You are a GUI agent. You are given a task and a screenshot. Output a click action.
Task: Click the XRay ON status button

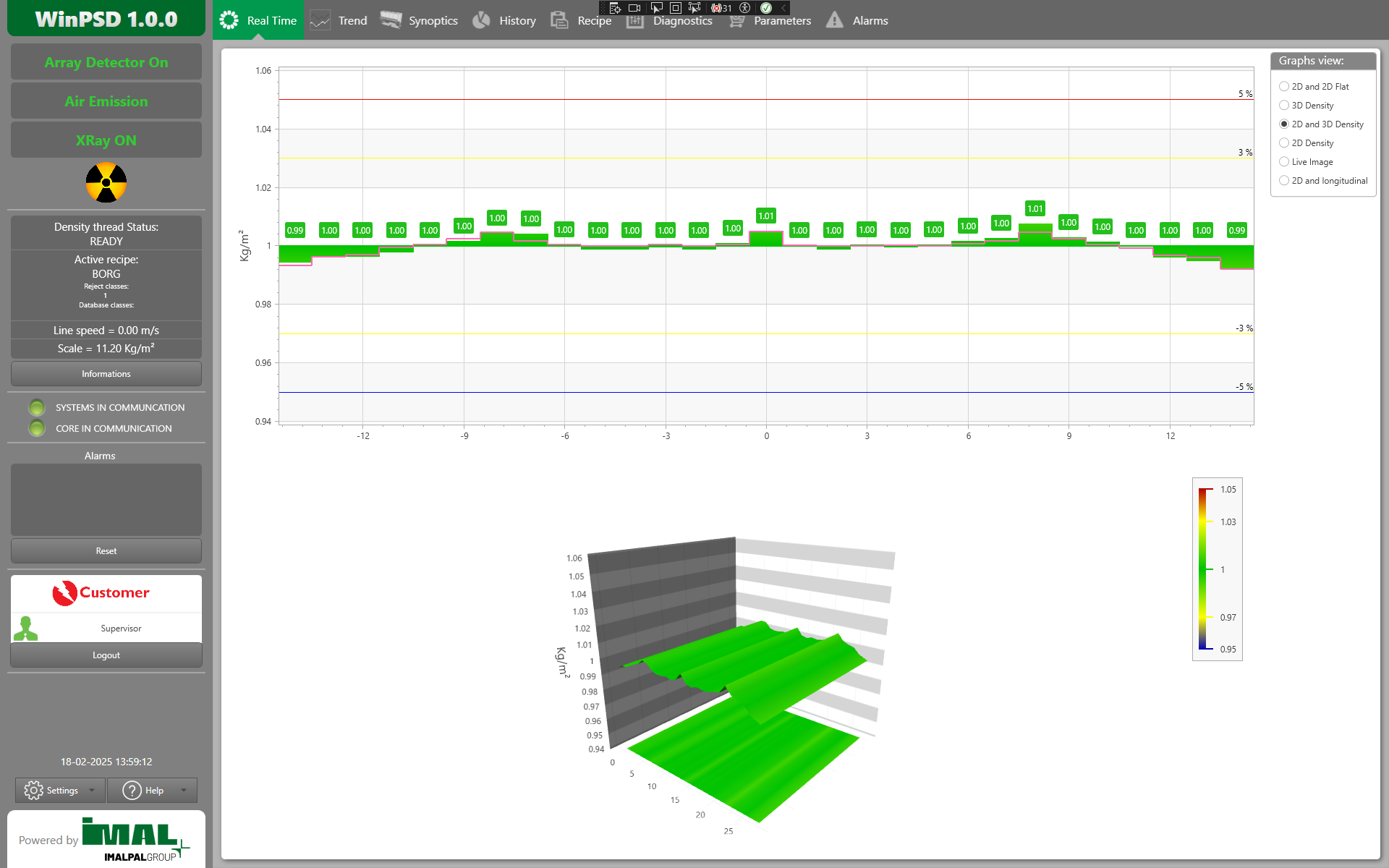click(106, 140)
